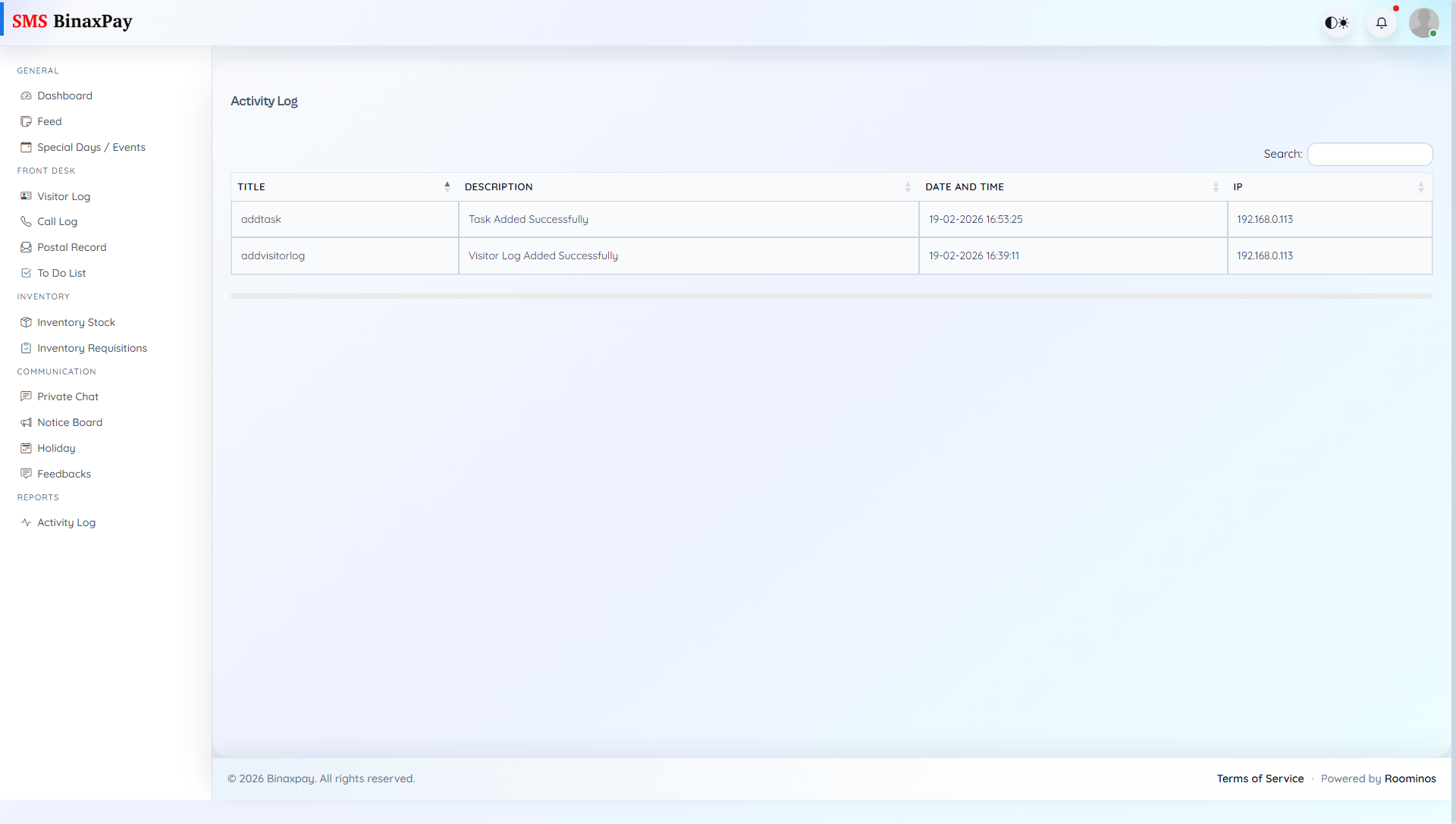Open the profile avatar menu
The width and height of the screenshot is (1456, 824).
[1424, 22]
